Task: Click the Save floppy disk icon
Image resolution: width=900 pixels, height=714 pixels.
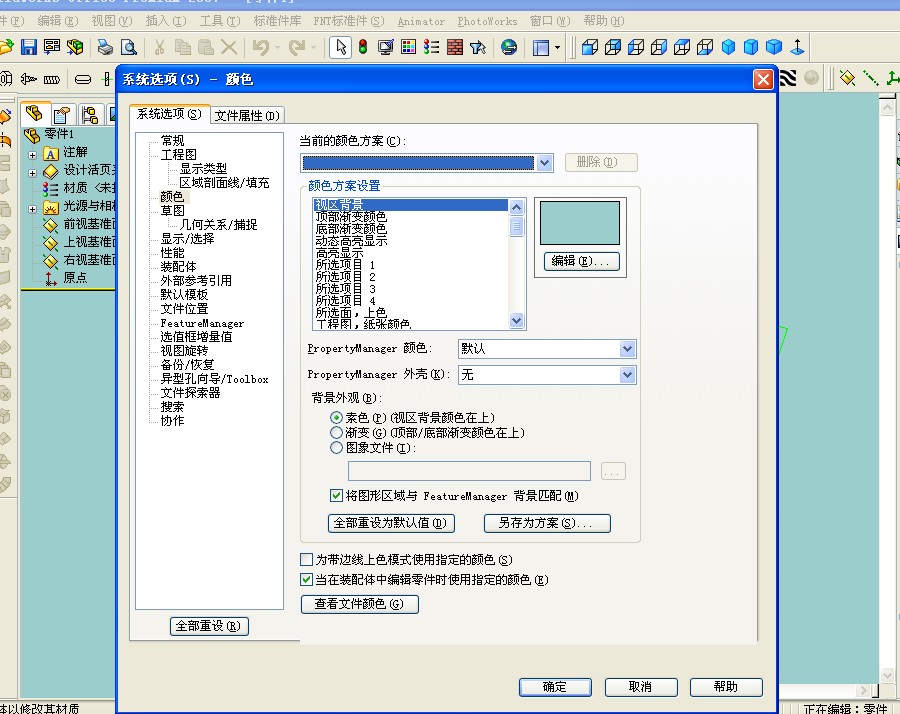Action: (29, 47)
